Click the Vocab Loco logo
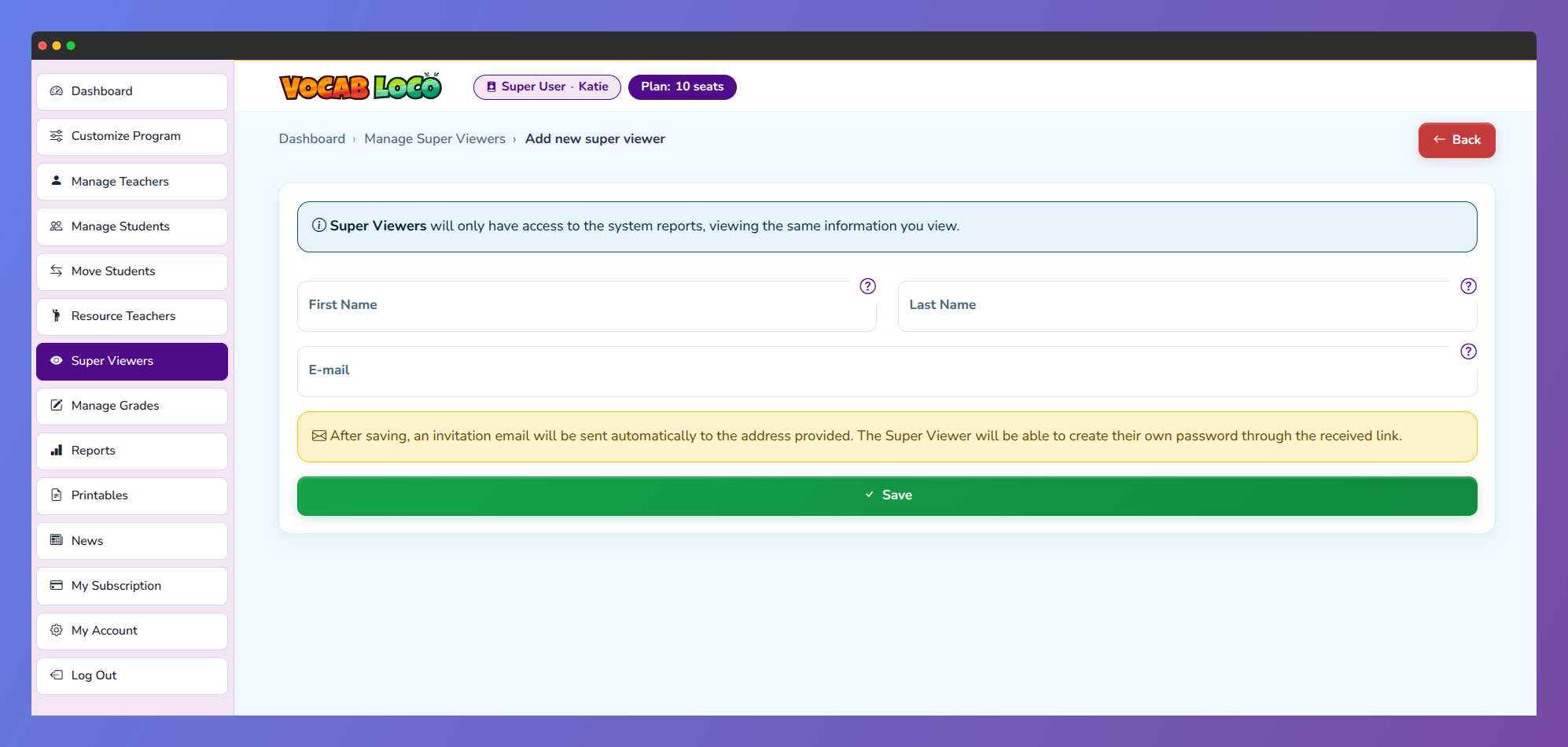Image resolution: width=1568 pixels, height=747 pixels. click(x=361, y=86)
